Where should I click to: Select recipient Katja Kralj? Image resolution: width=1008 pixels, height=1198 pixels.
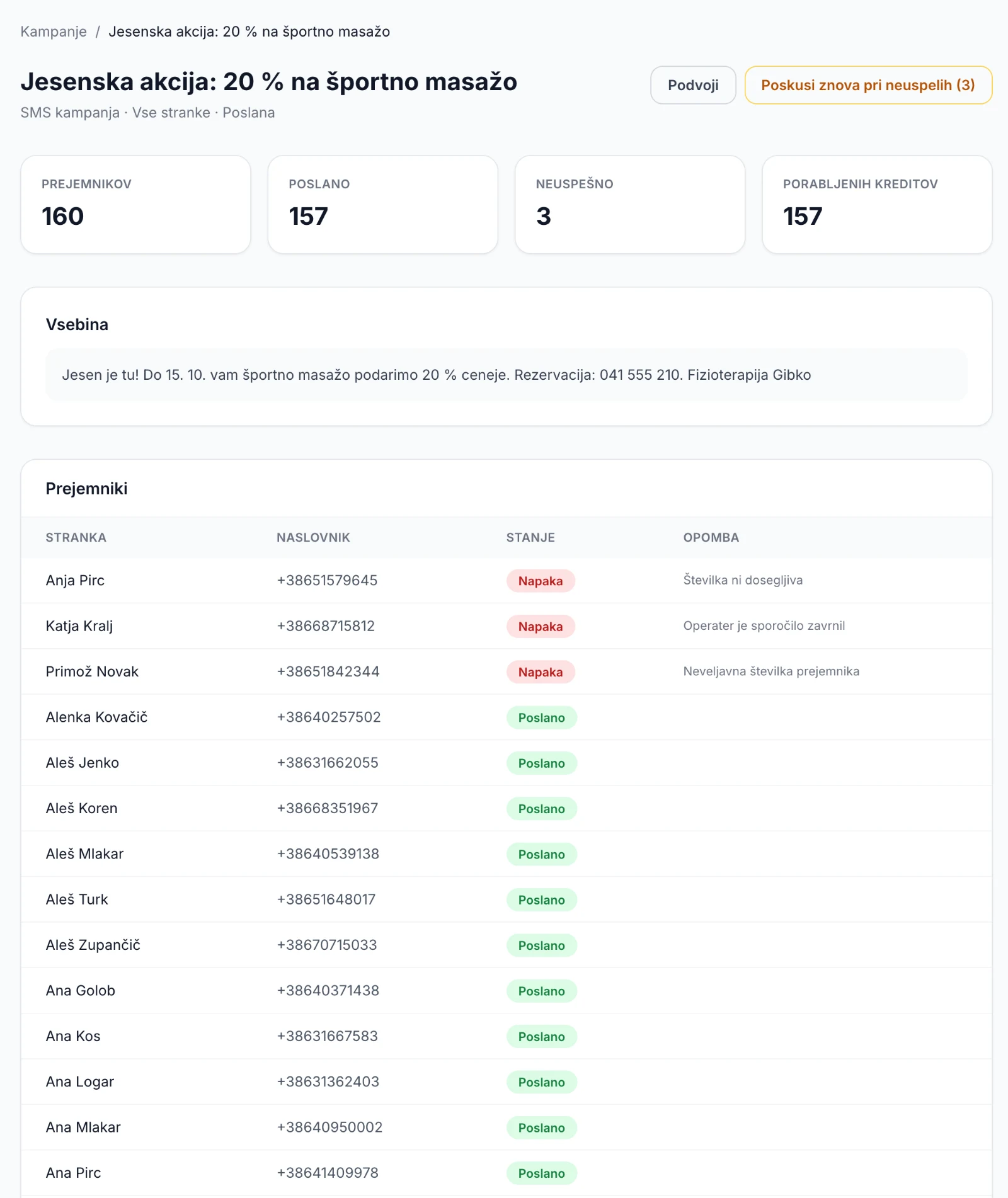tap(79, 626)
